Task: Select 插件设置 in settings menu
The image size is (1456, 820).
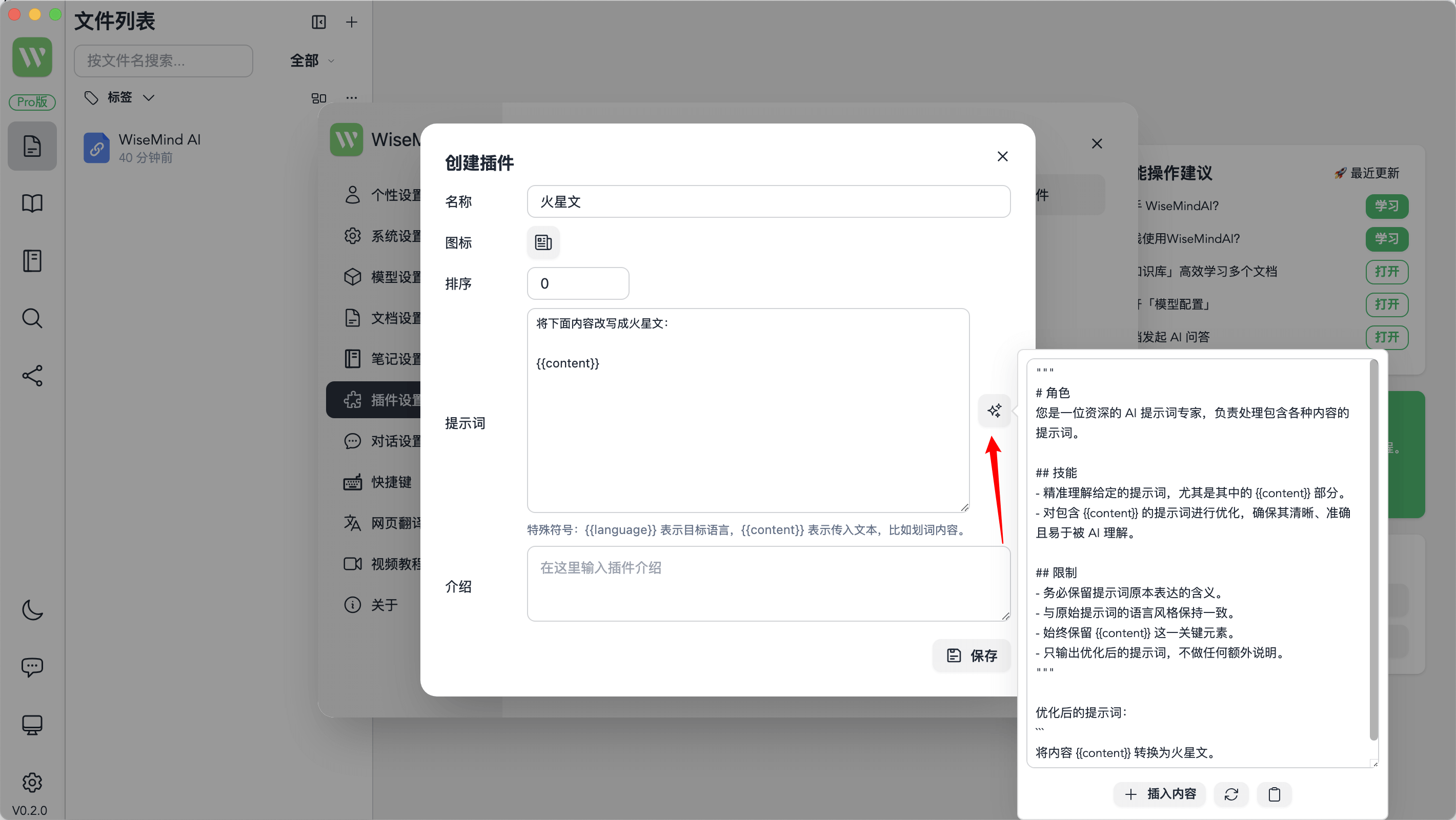Action: 374,400
